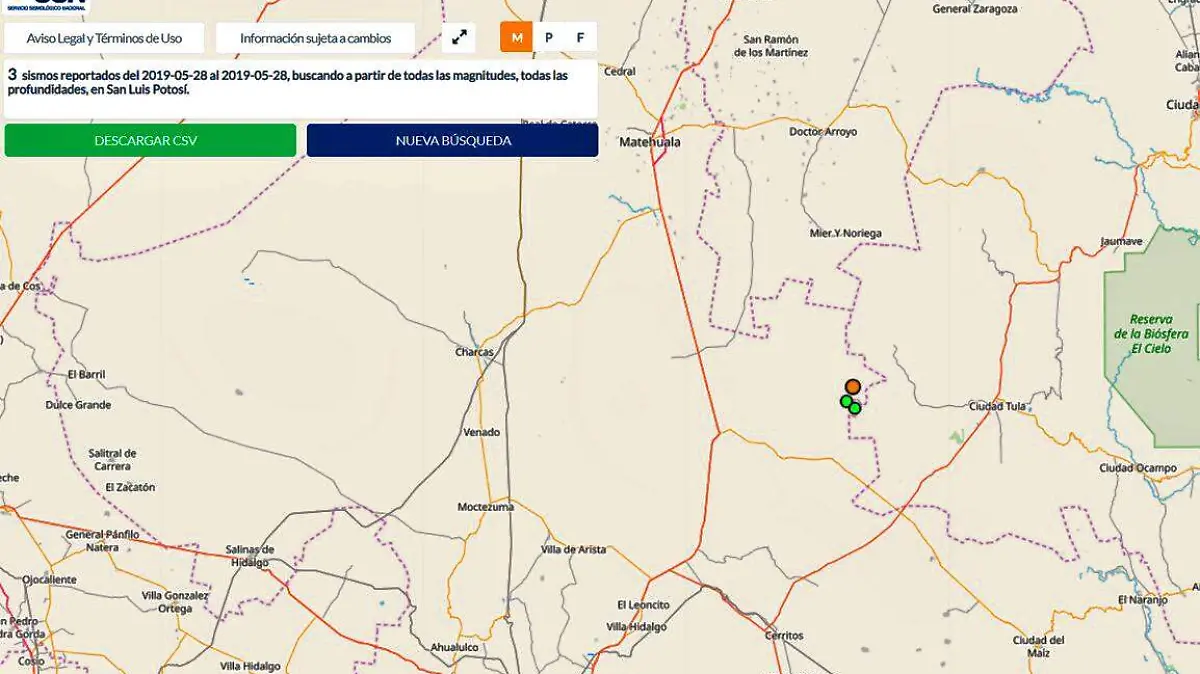The height and width of the screenshot is (674, 1200).
Task: Click the Doctor Arroyo map label
Action: [x=823, y=132]
